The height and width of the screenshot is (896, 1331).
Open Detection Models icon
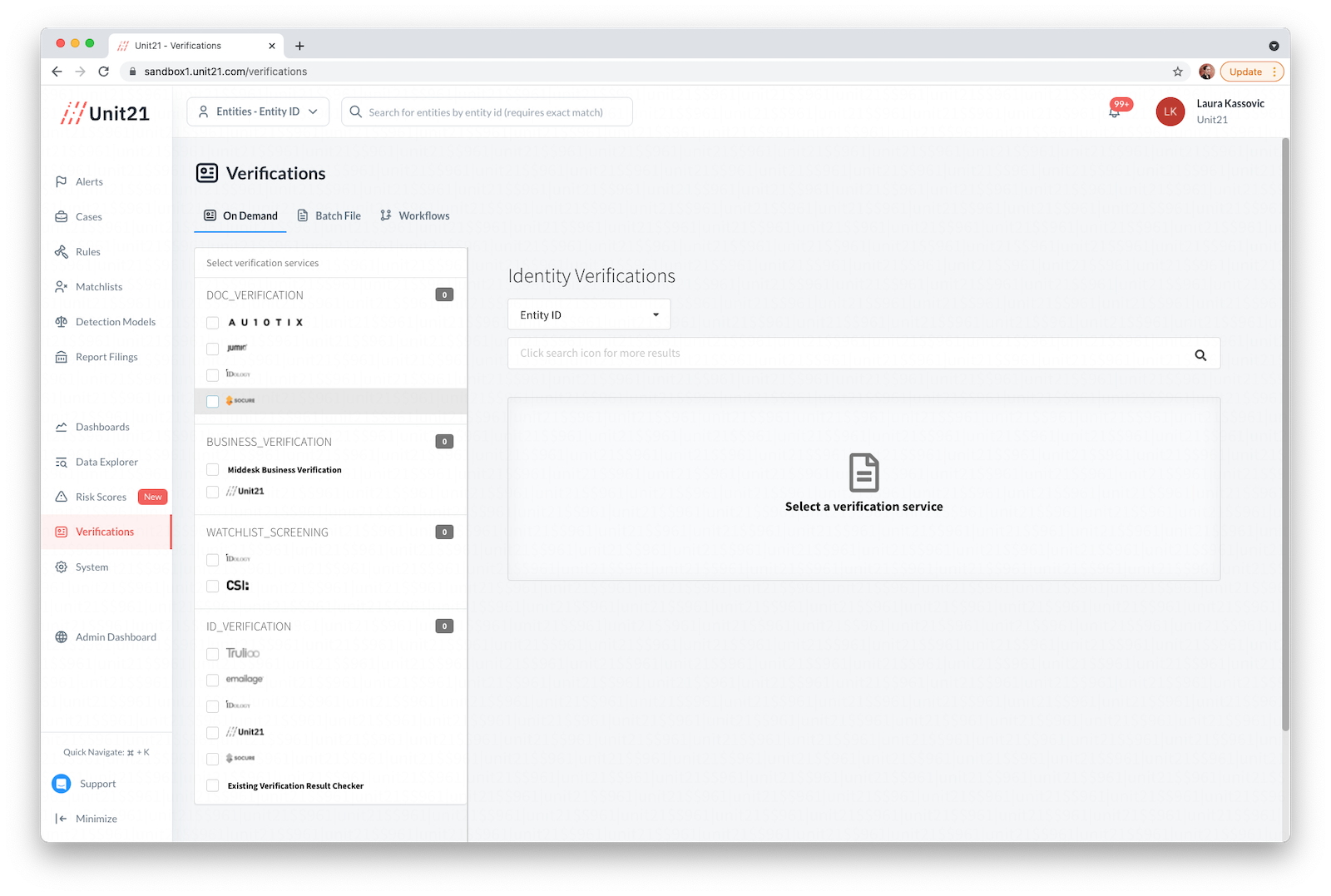(x=62, y=322)
